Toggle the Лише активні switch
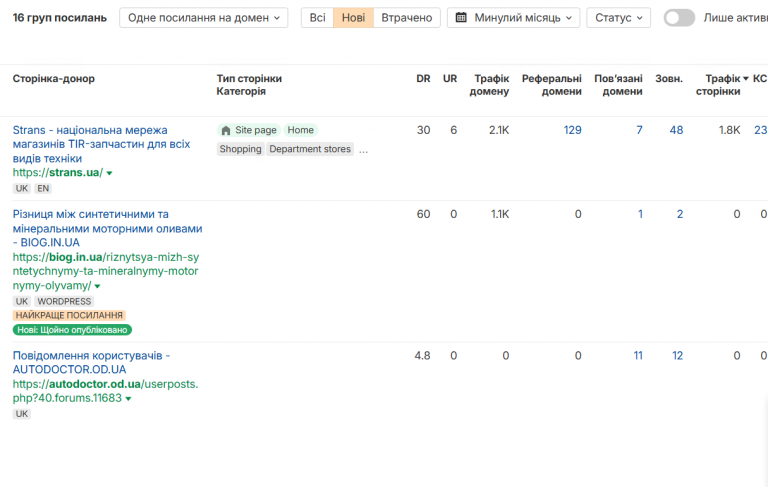The height and width of the screenshot is (487, 768). point(679,18)
